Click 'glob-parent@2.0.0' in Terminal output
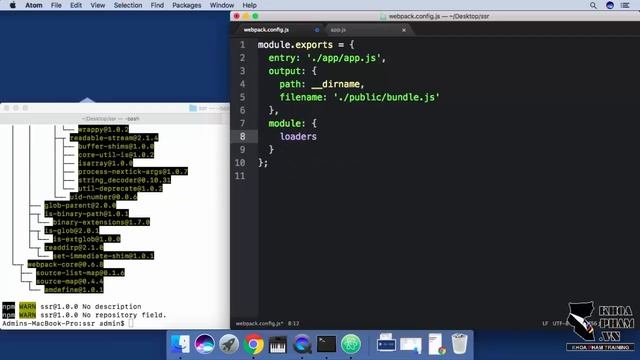Image resolution: width=640 pixels, height=360 pixels. [80, 205]
